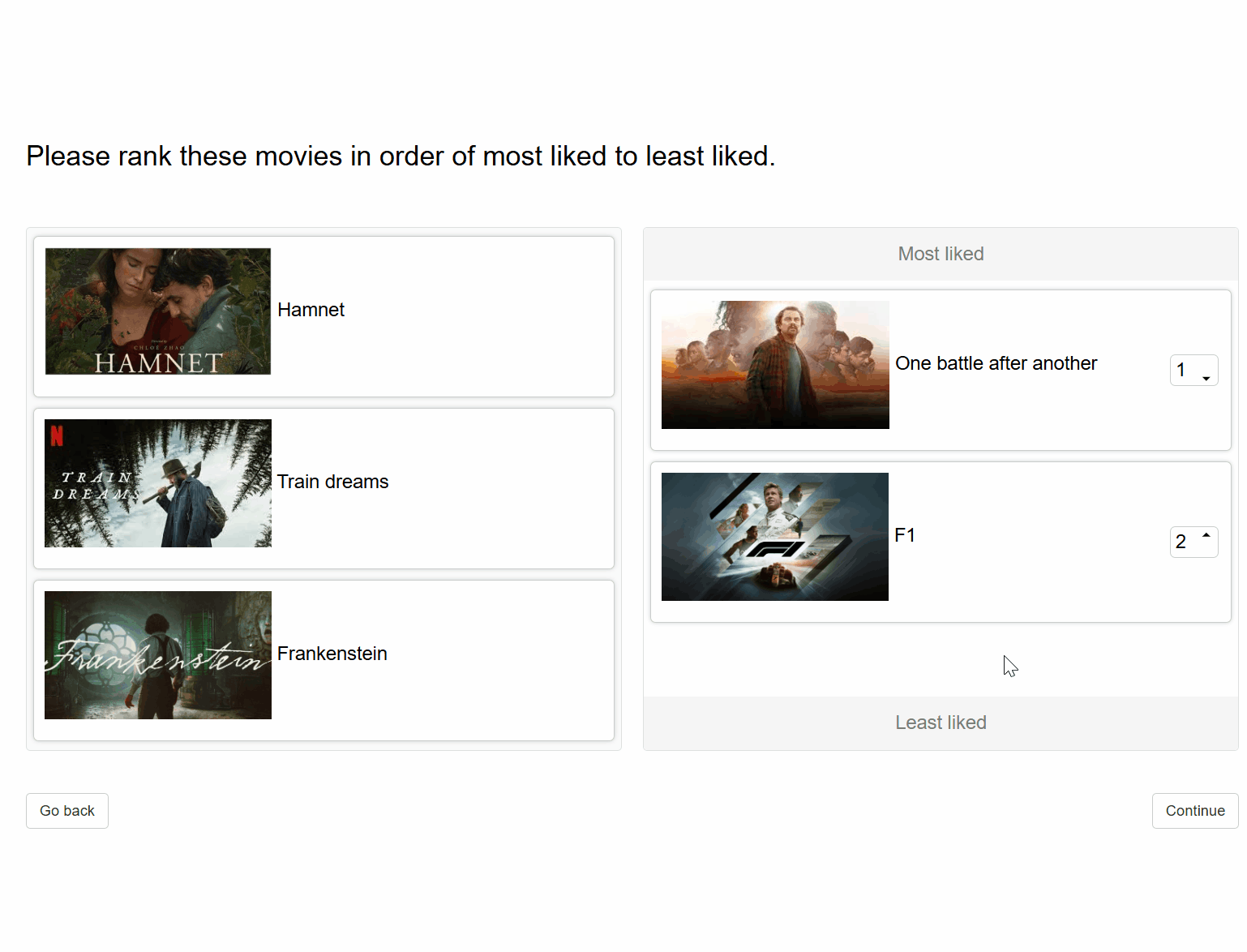This screenshot has height=952, width=1247.
Task: Click the One battle after another poster
Action: (x=775, y=365)
